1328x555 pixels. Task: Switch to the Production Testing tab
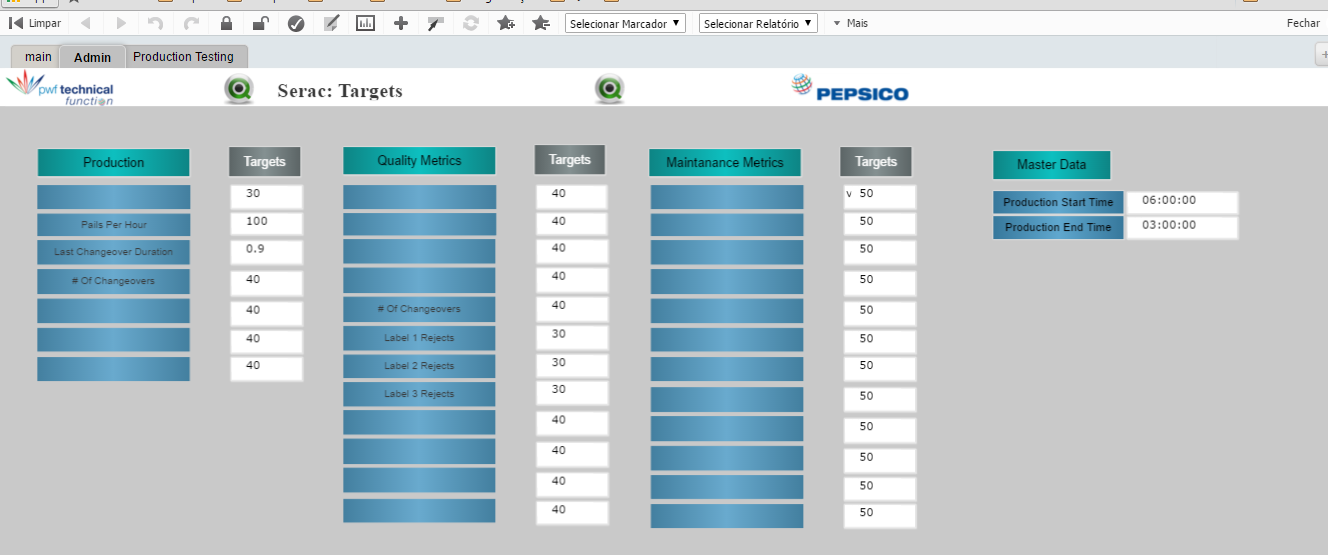click(x=183, y=57)
